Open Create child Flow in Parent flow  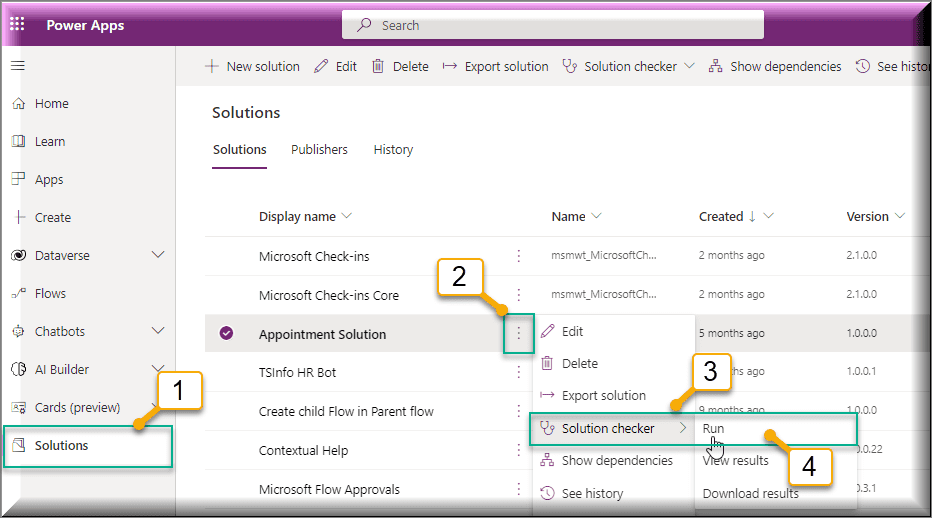346,412
